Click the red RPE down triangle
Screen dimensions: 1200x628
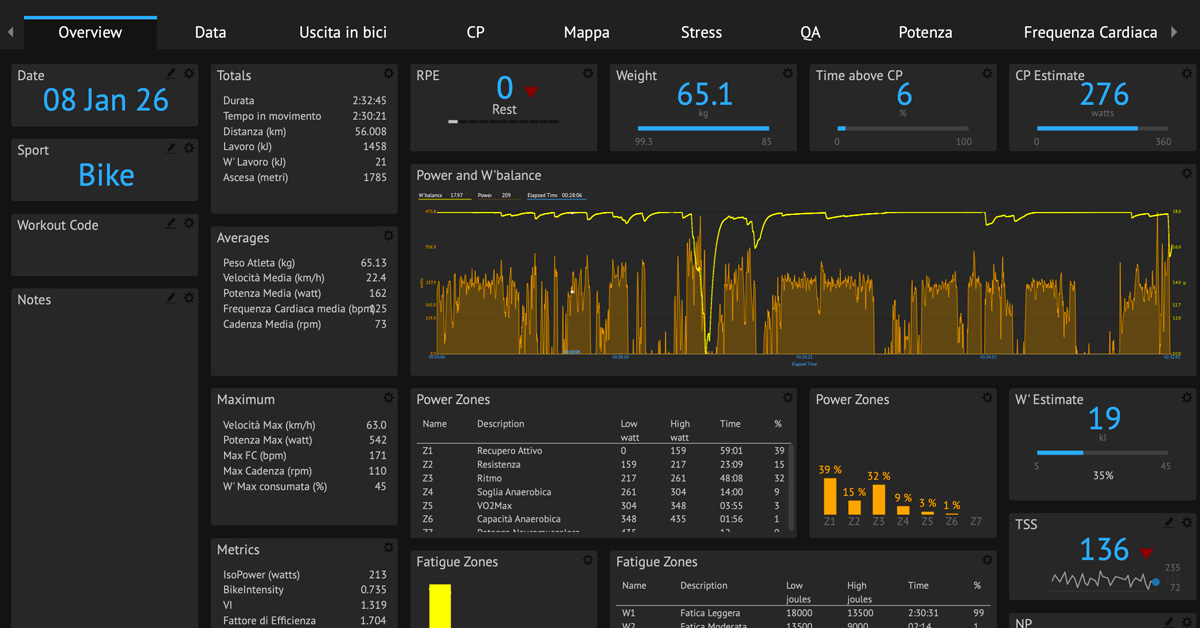pos(531,91)
